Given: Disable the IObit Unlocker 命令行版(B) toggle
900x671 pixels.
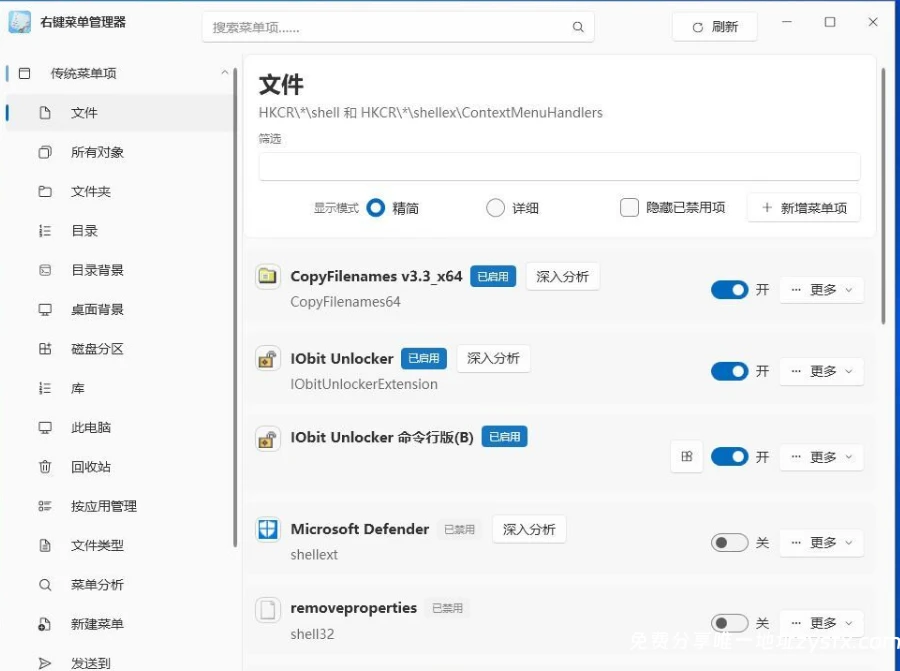Looking at the screenshot, I should [x=730, y=457].
